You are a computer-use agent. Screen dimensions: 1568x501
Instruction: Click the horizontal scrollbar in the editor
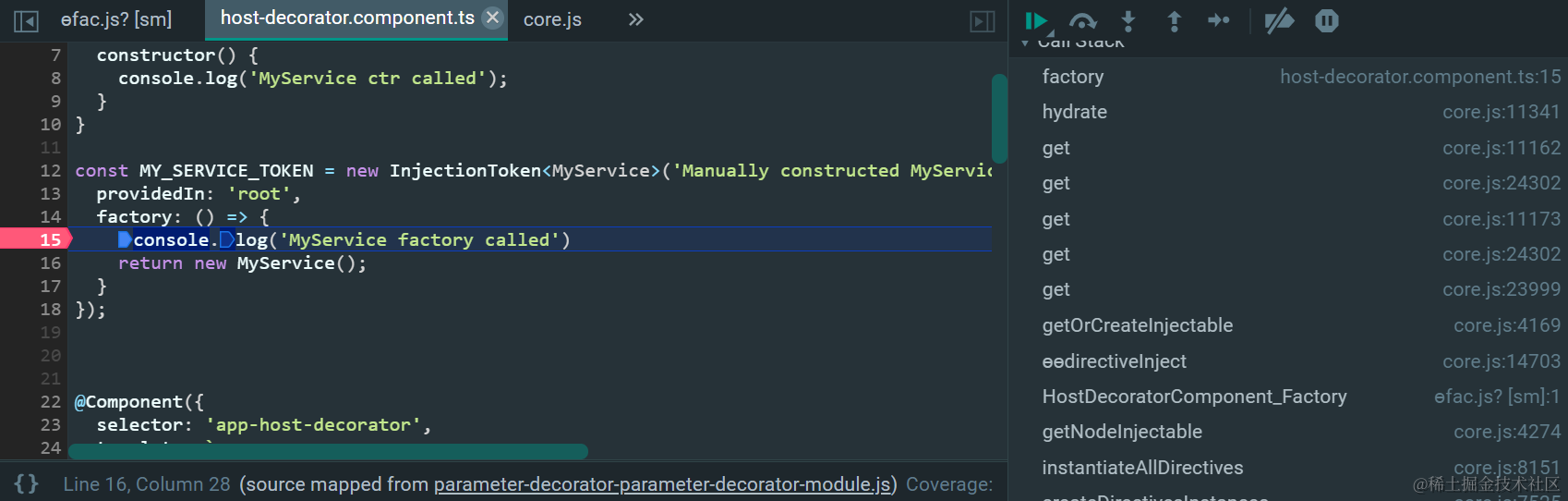point(328,451)
